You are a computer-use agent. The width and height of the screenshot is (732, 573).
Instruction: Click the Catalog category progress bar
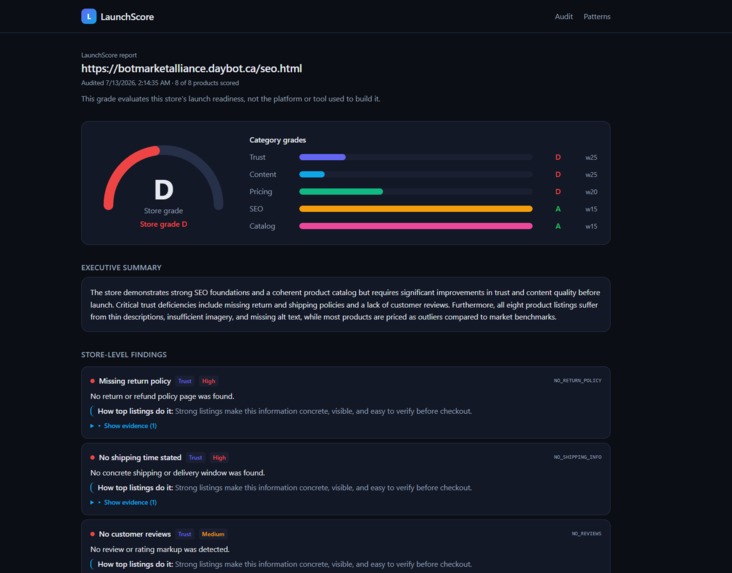coord(415,226)
